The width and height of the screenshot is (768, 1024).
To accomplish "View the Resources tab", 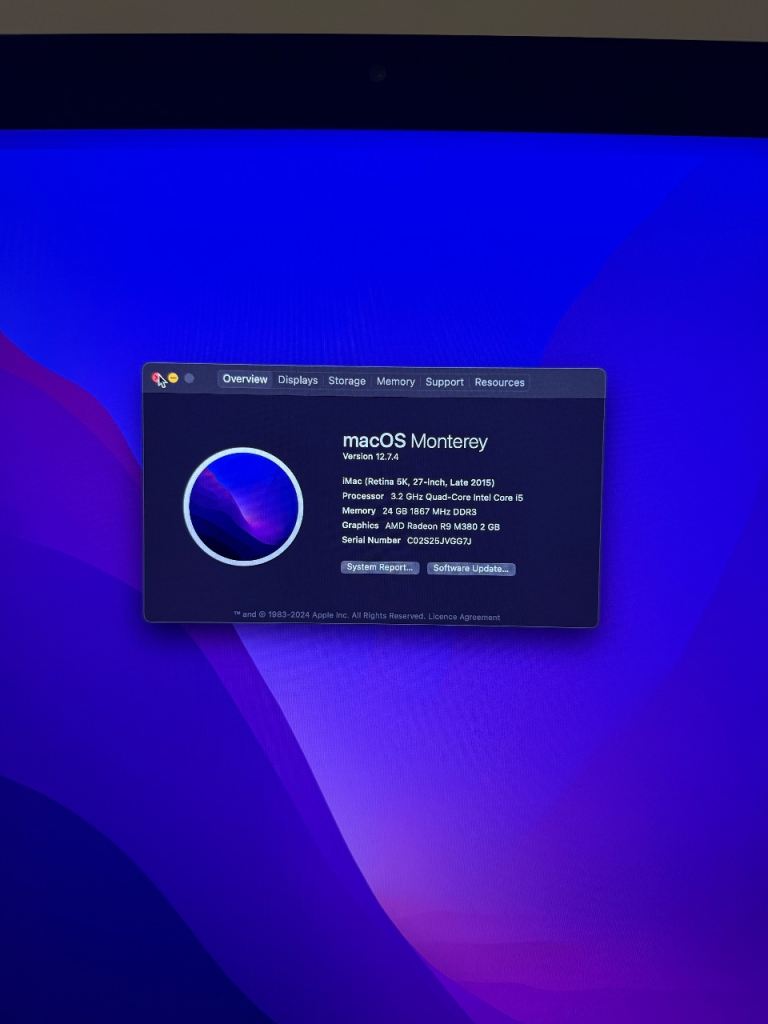I will pos(499,382).
